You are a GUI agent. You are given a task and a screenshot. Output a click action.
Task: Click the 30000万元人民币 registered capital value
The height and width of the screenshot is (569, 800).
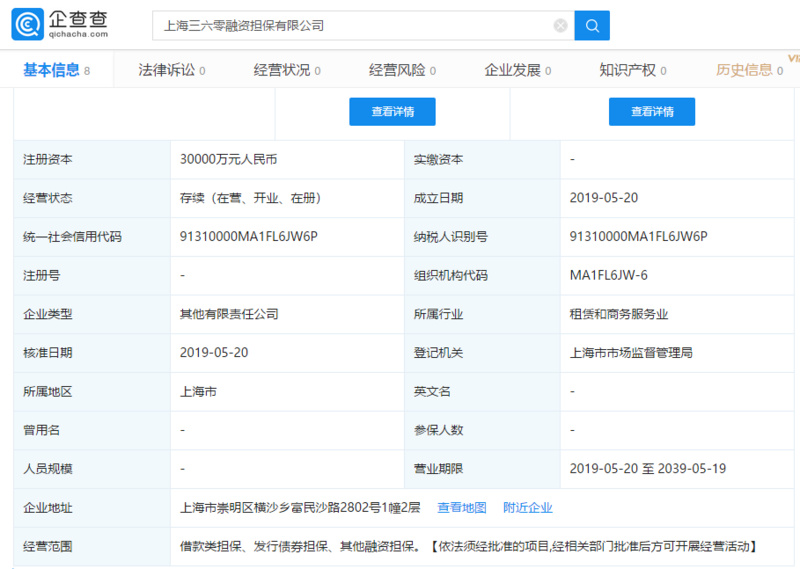(228, 159)
